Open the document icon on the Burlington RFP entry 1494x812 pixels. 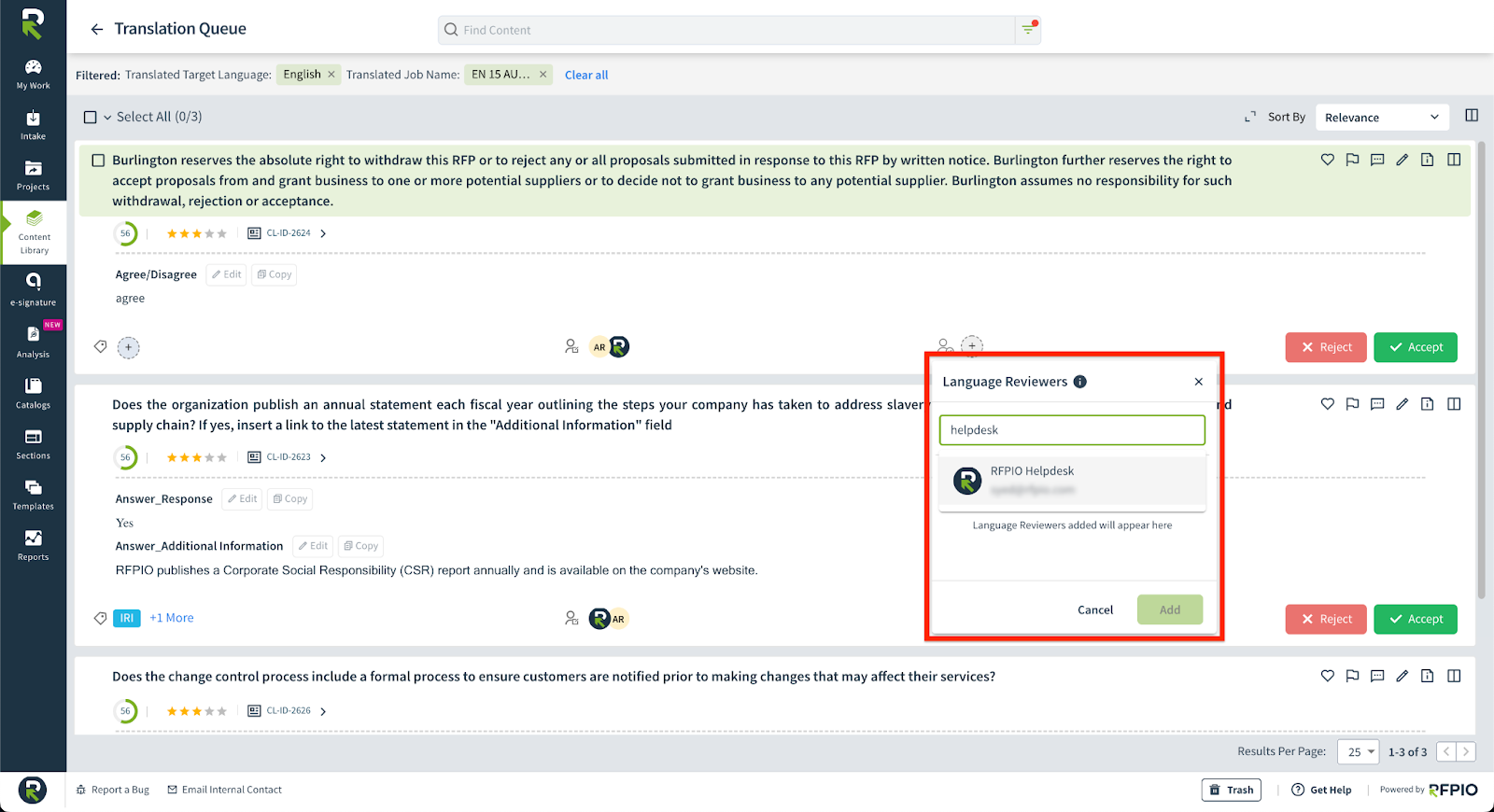click(x=1428, y=160)
